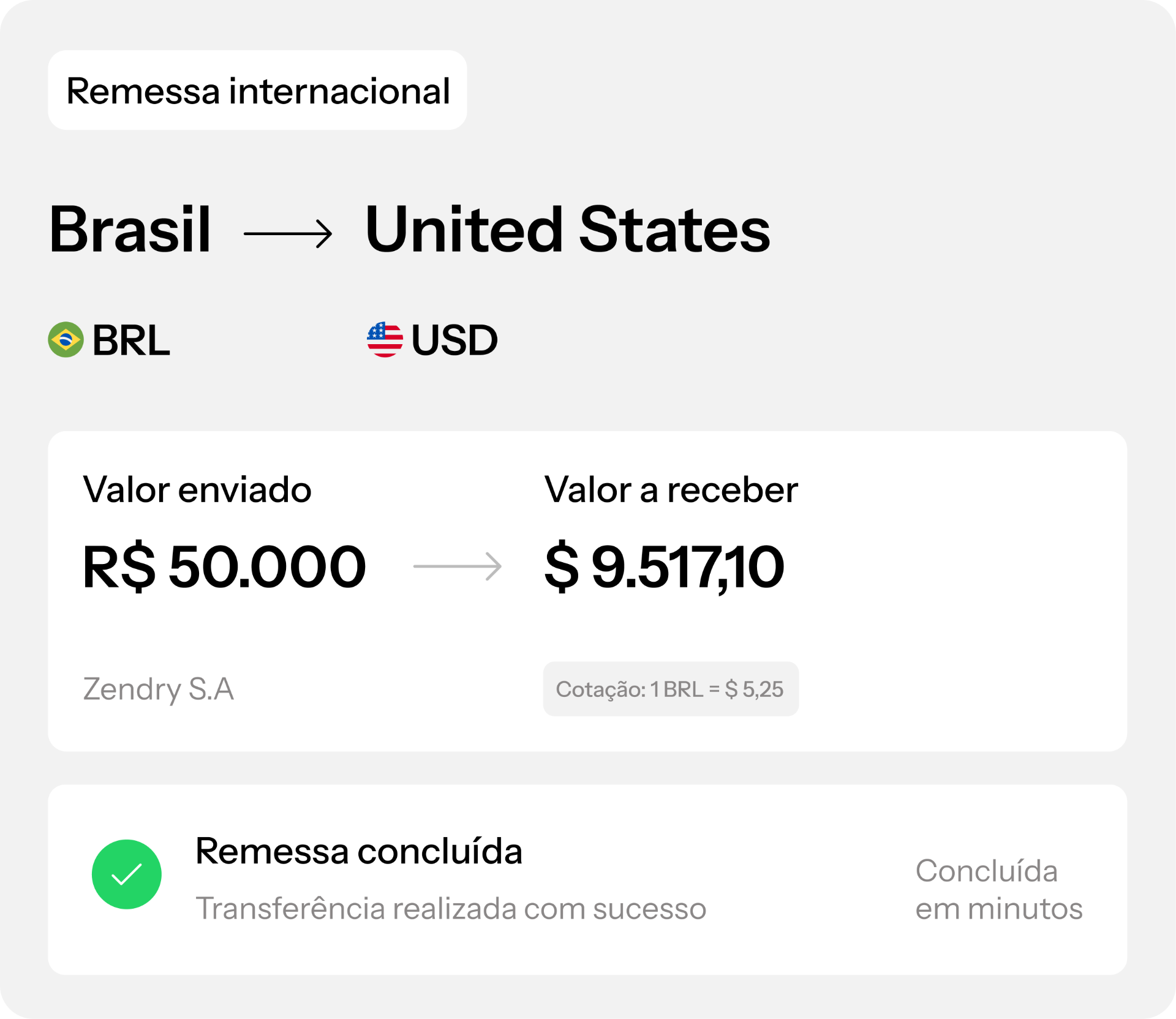Click the $ 9.517,10 received amount

click(x=664, y=567)
